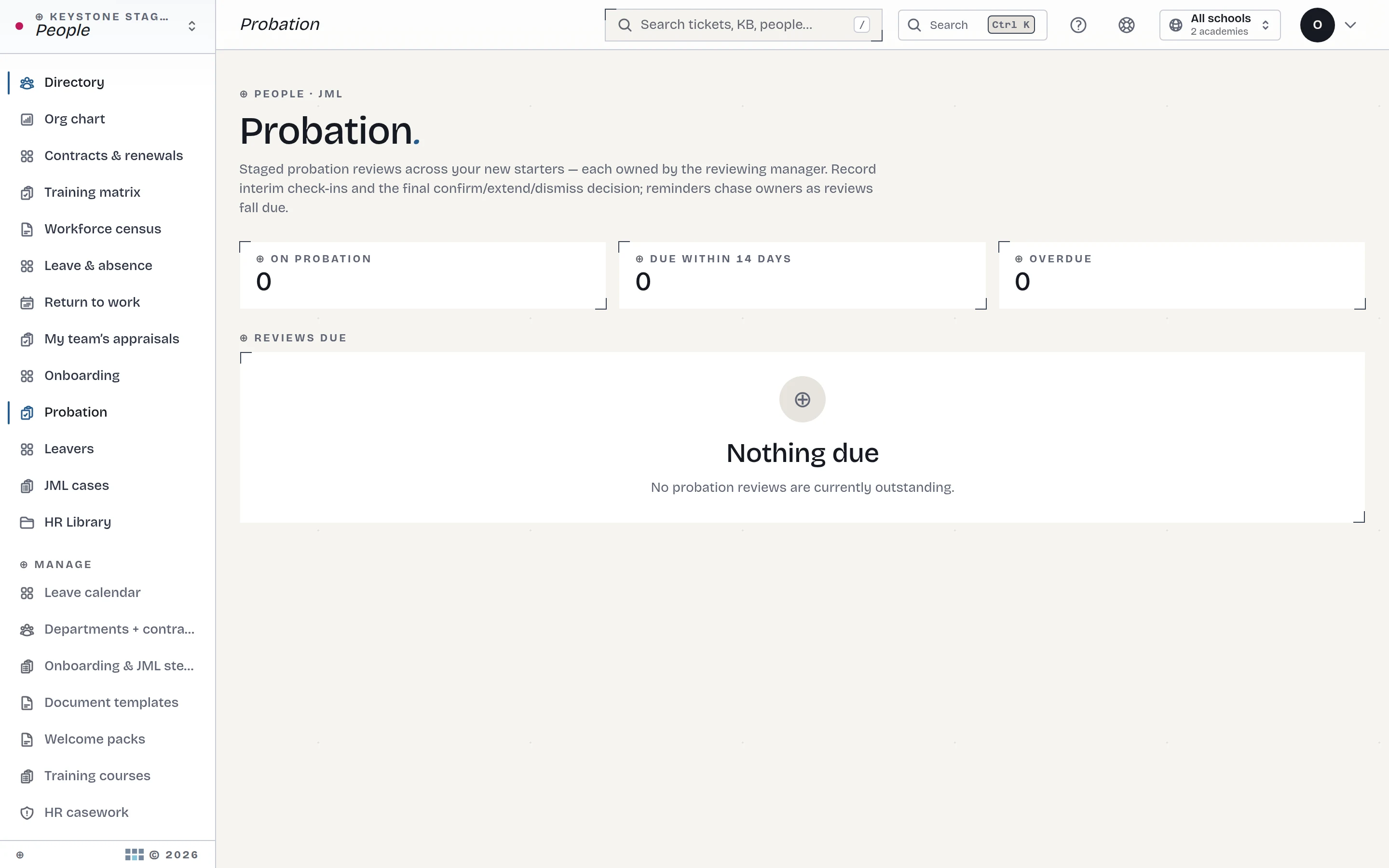Open the Ctrl K search box
Screen dimensions: 1389x868
(972, 25)
